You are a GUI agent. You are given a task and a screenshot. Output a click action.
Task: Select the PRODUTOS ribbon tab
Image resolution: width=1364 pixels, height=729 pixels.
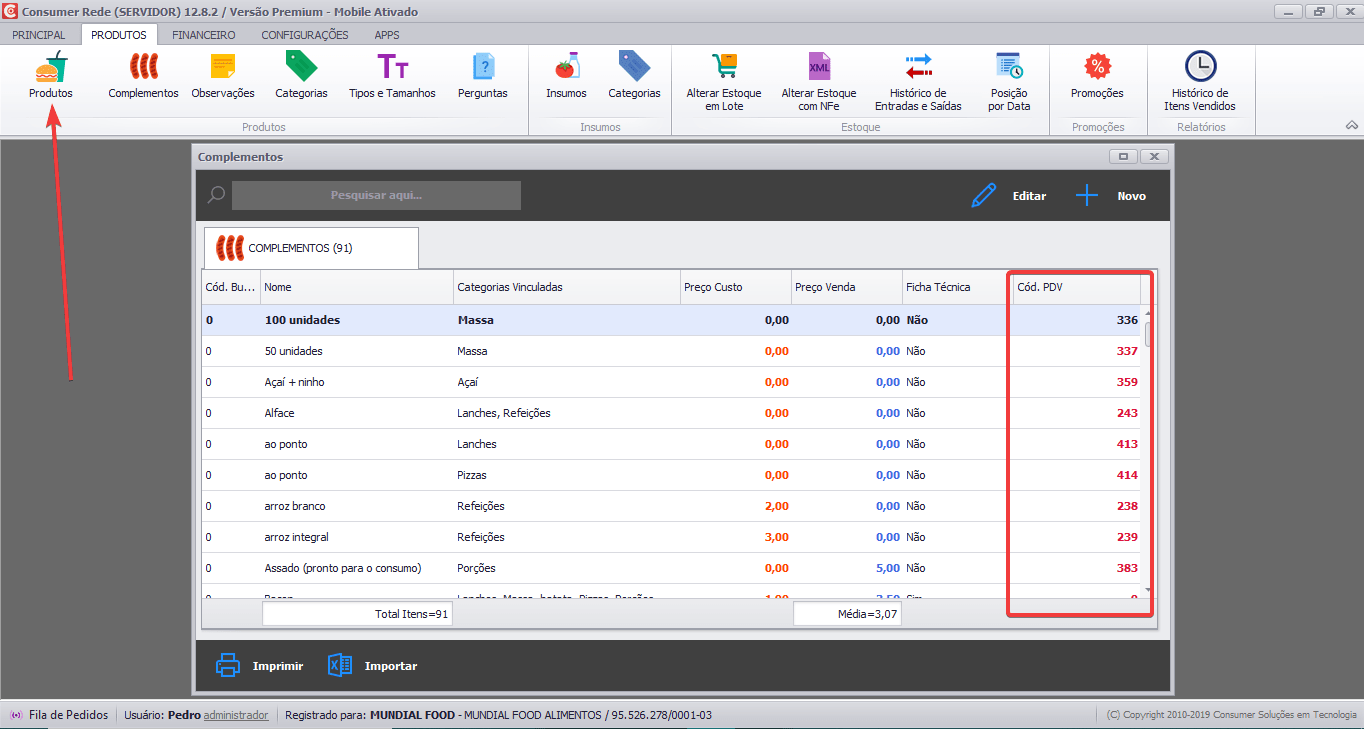click(x=118, y=35)
